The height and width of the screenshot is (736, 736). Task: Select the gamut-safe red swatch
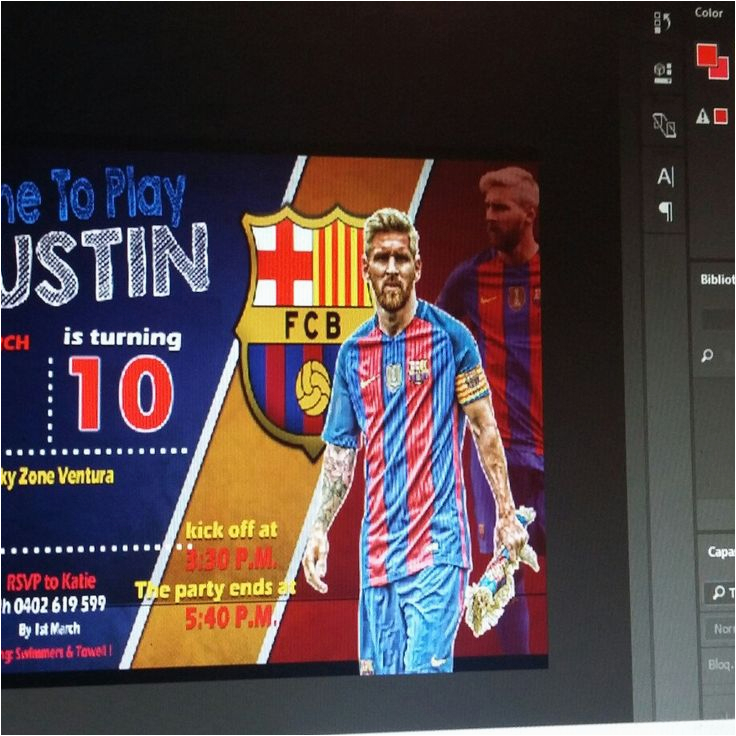pos(721,116)
